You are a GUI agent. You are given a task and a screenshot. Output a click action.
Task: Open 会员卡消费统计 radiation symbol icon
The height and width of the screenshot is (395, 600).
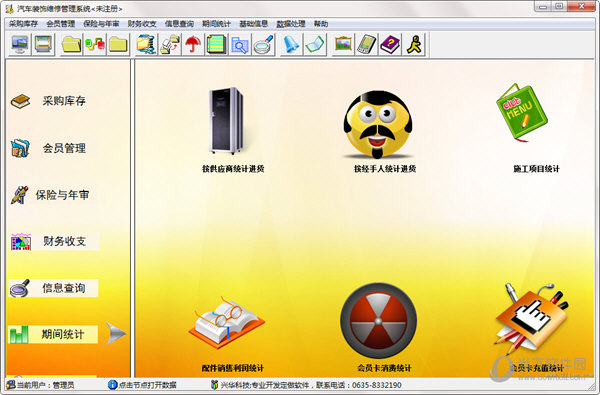tap(378, 321)
